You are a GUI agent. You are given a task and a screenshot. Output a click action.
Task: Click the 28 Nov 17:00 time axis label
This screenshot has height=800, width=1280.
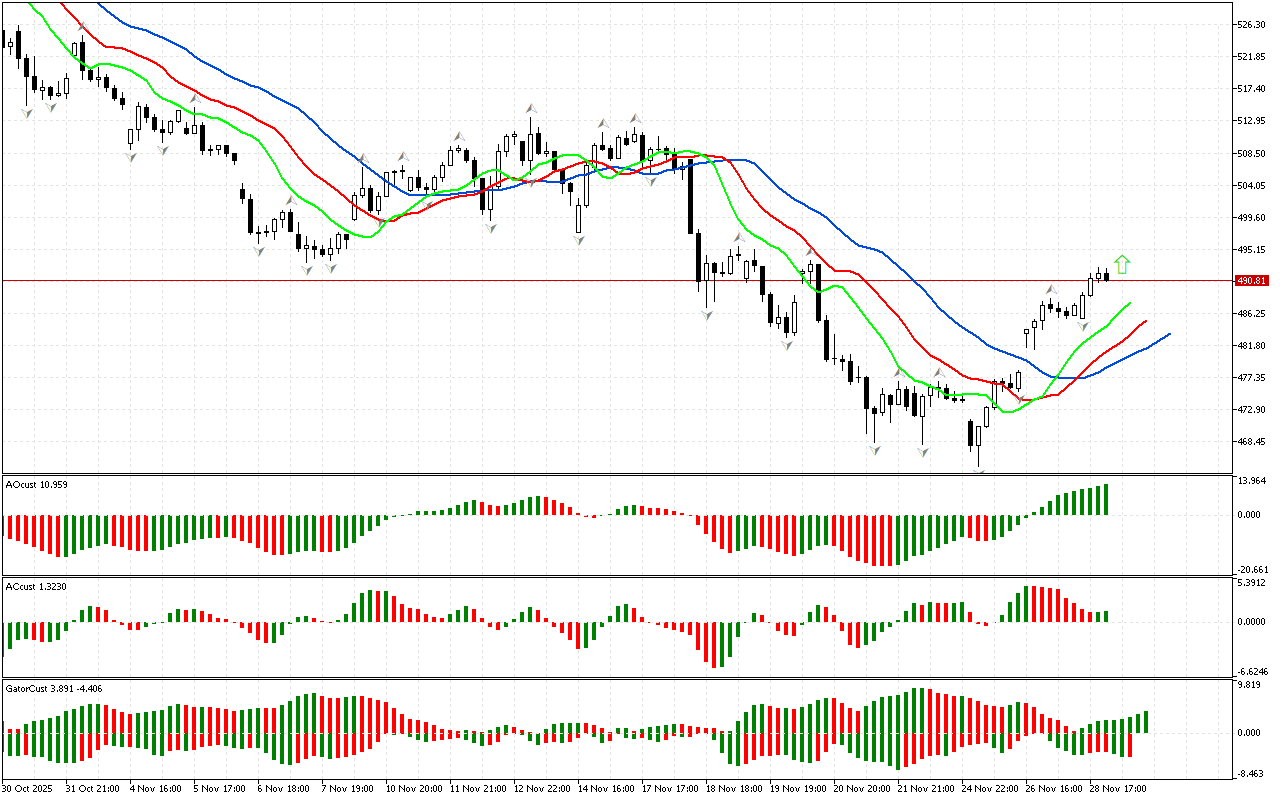click(x=1115, y=788)
